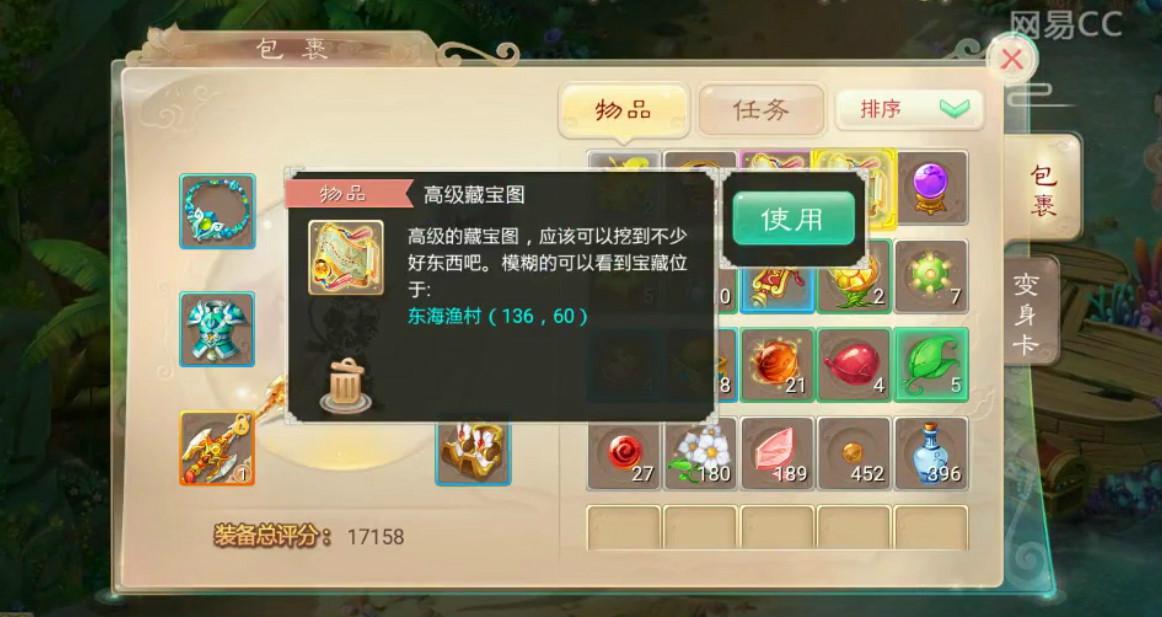
Task: Select the first empty inventory slot
Action: 624,528
